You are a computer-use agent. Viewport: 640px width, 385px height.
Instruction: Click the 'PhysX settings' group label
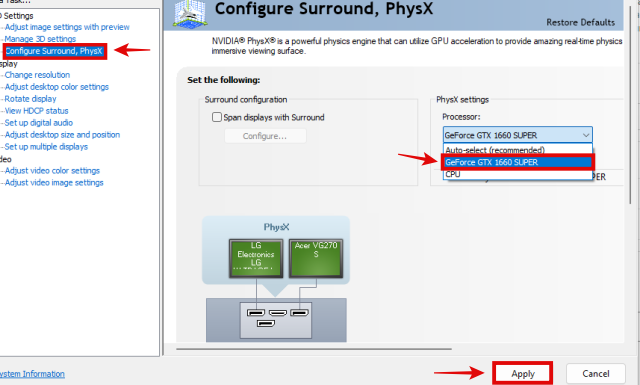point(462,100)
